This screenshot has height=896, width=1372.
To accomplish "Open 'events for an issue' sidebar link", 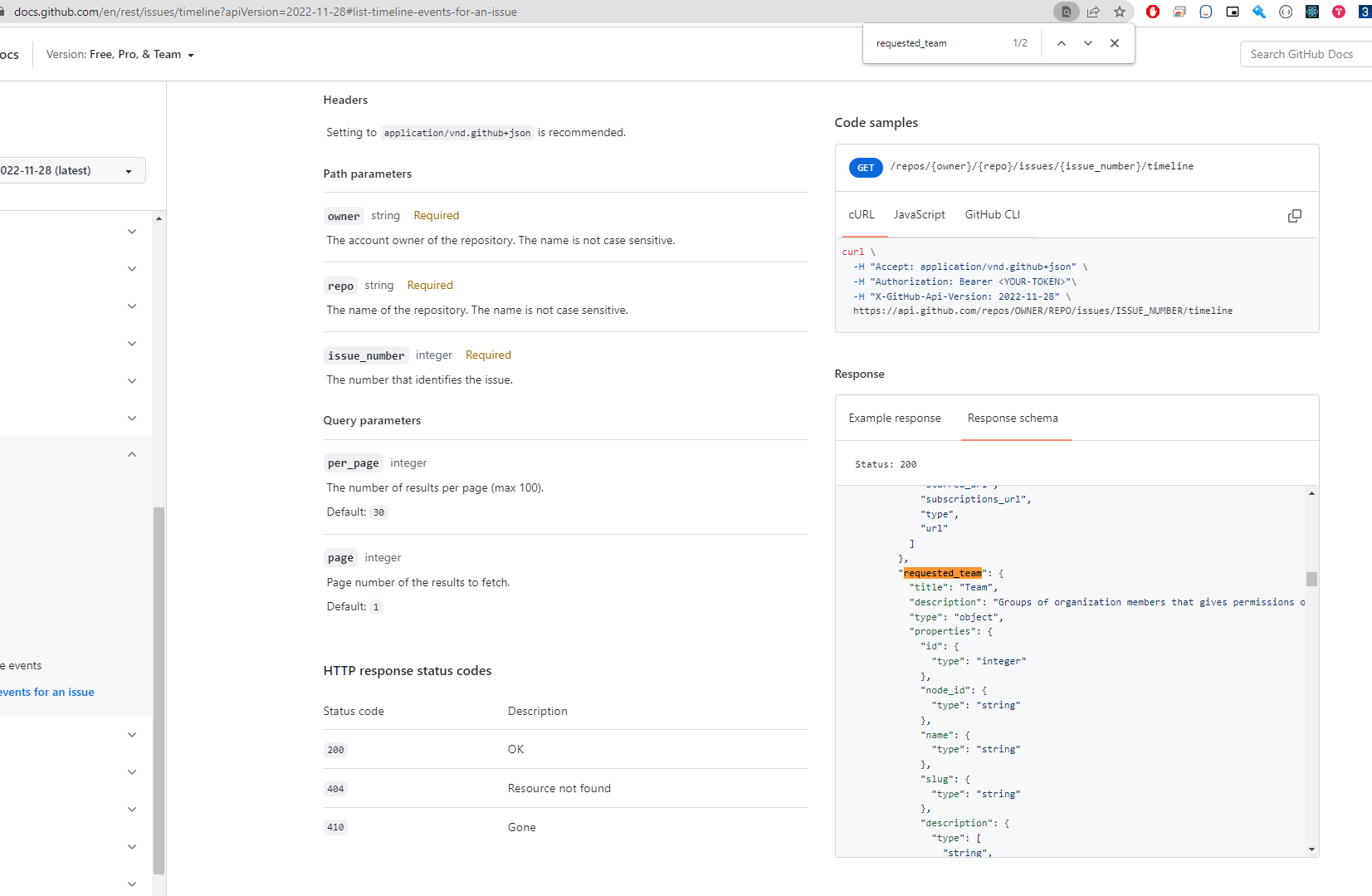I will (x=46, y=692).
